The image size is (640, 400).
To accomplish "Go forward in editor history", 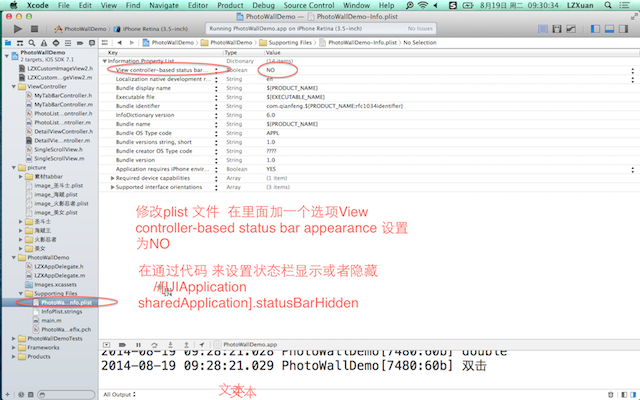I will [131, 42].
